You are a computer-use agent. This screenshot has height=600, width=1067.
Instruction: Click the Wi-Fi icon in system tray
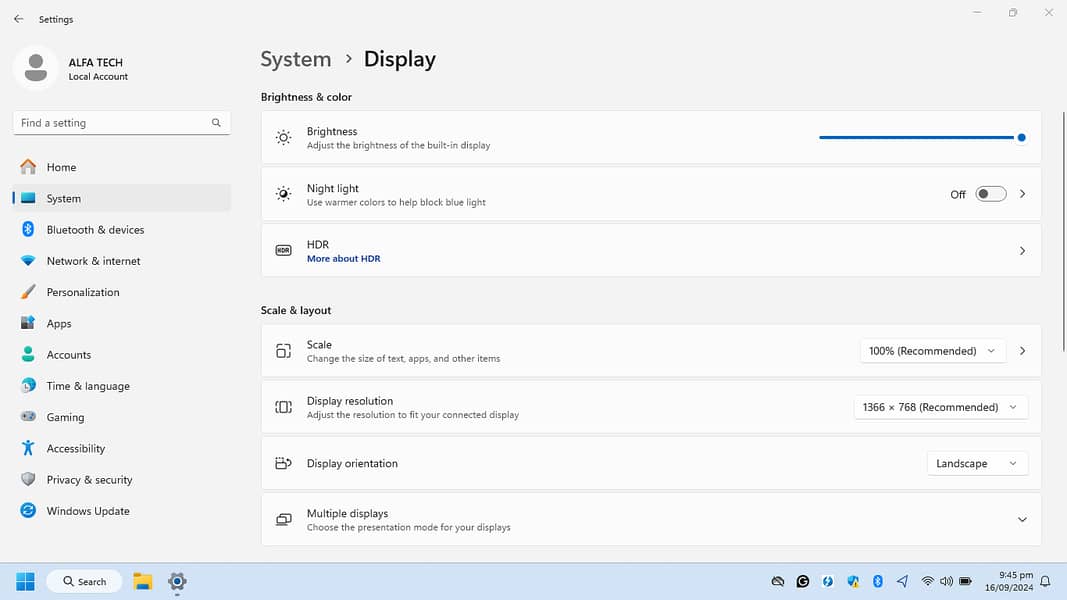point(927,581)
